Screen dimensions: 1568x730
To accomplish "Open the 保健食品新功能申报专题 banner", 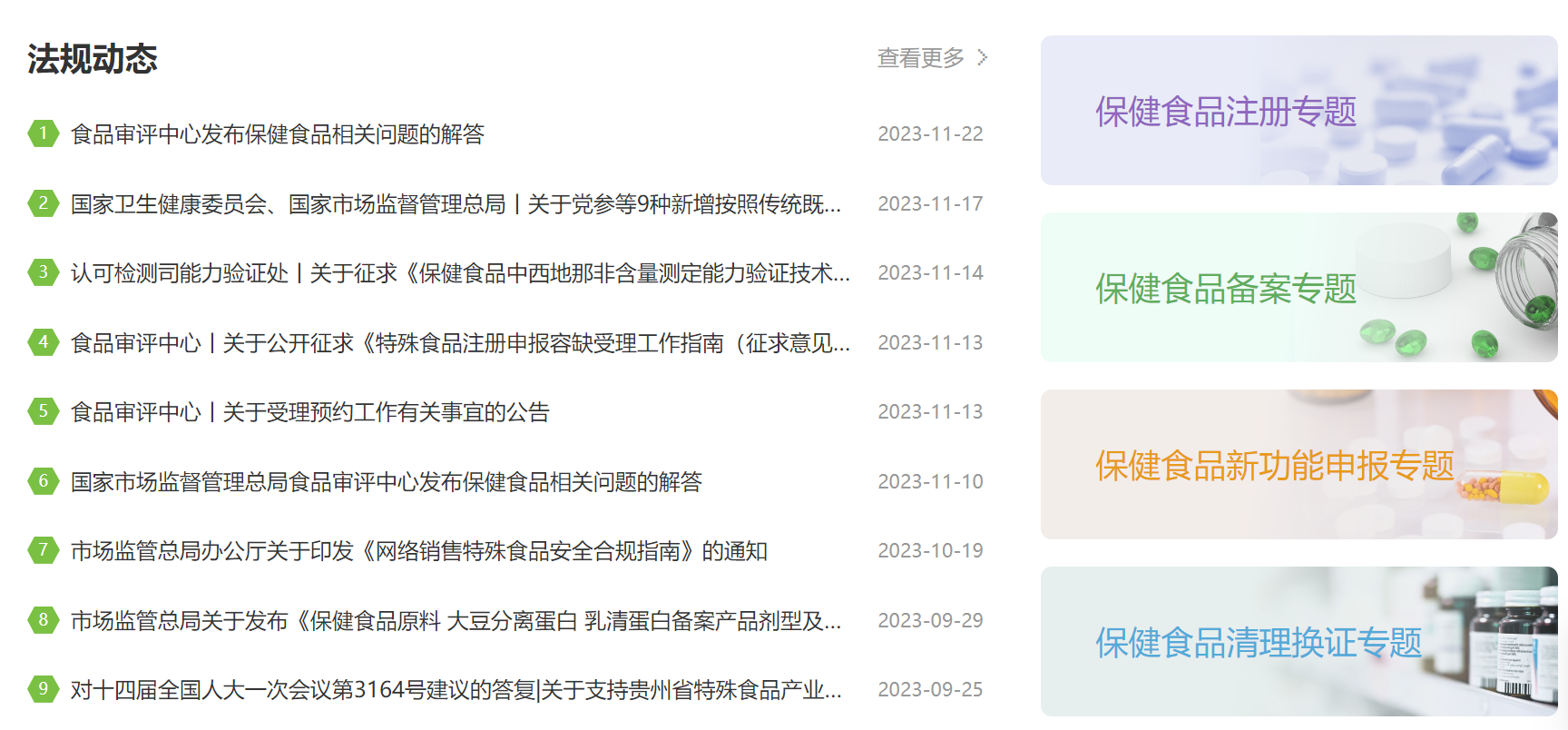I will [1298, 465].
